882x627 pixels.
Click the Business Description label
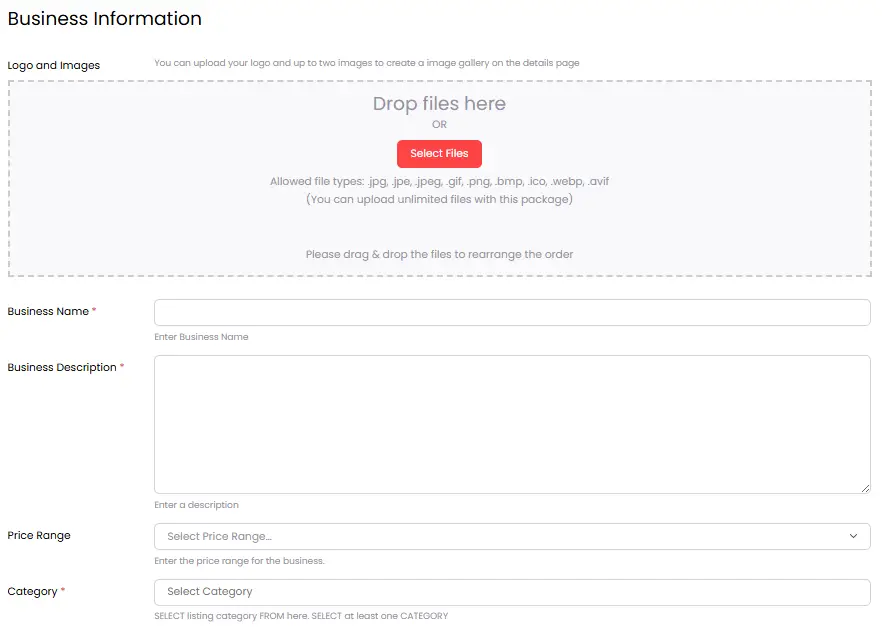point(61,367)
